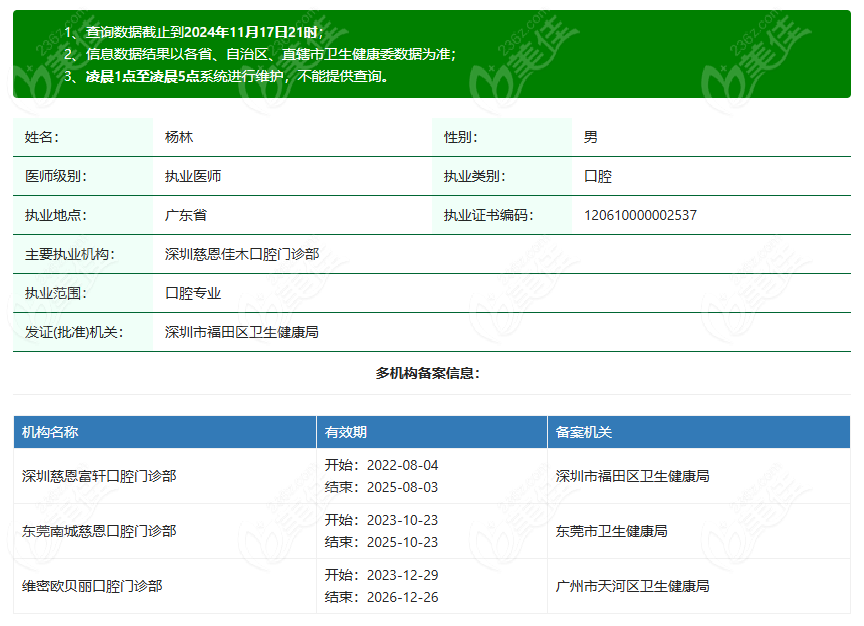Click the name value 杨林

click(x=179, y=137)
